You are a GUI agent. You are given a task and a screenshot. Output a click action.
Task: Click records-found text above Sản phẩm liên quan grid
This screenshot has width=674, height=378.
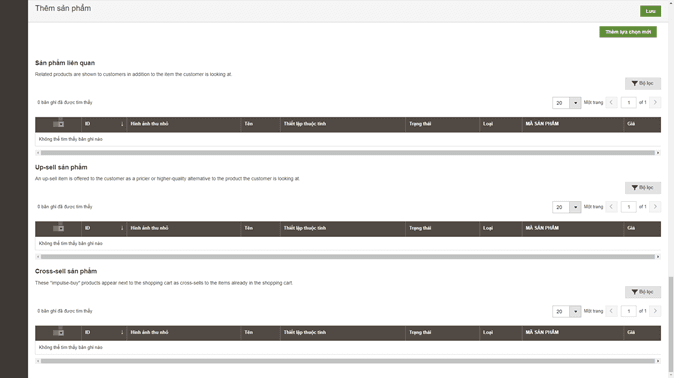click(x=64, y=102)
